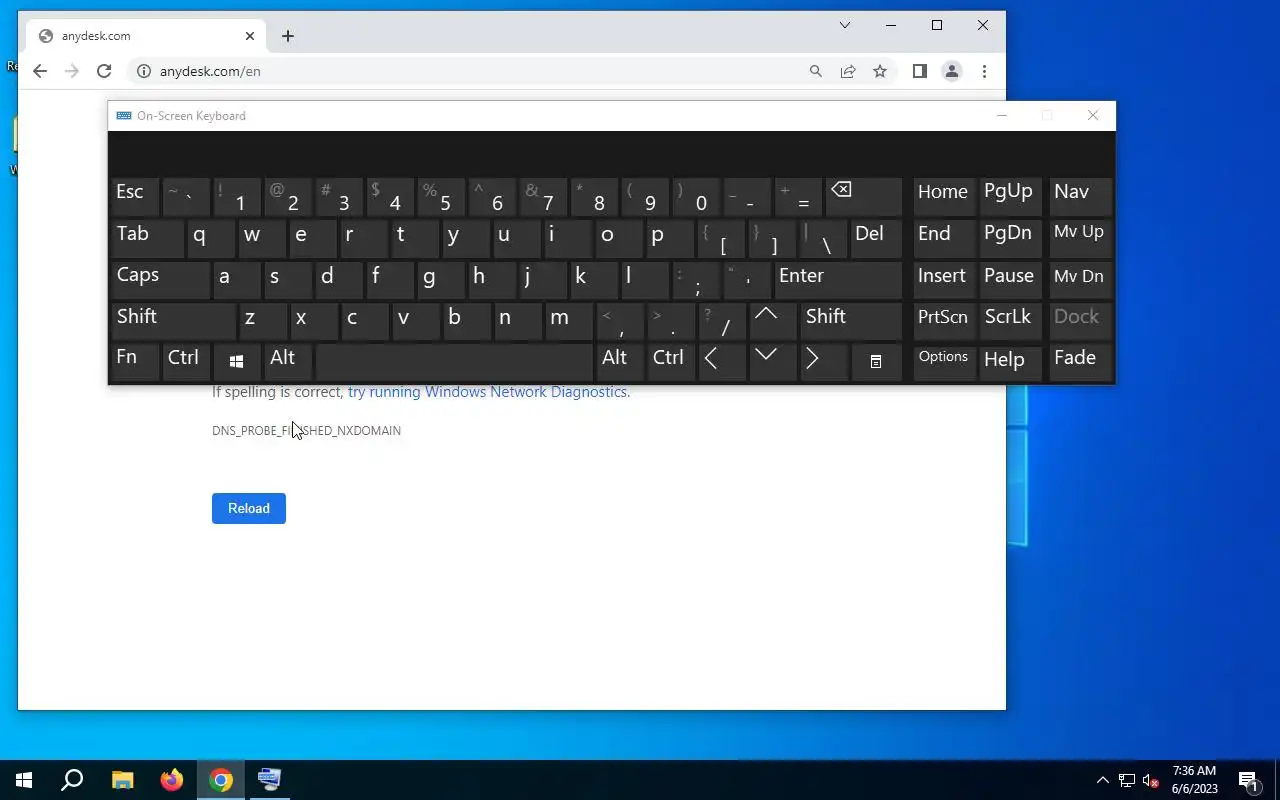The image size is (1280, 800).
Task: Click the Fade key
Action: [x=1080, y=362]
